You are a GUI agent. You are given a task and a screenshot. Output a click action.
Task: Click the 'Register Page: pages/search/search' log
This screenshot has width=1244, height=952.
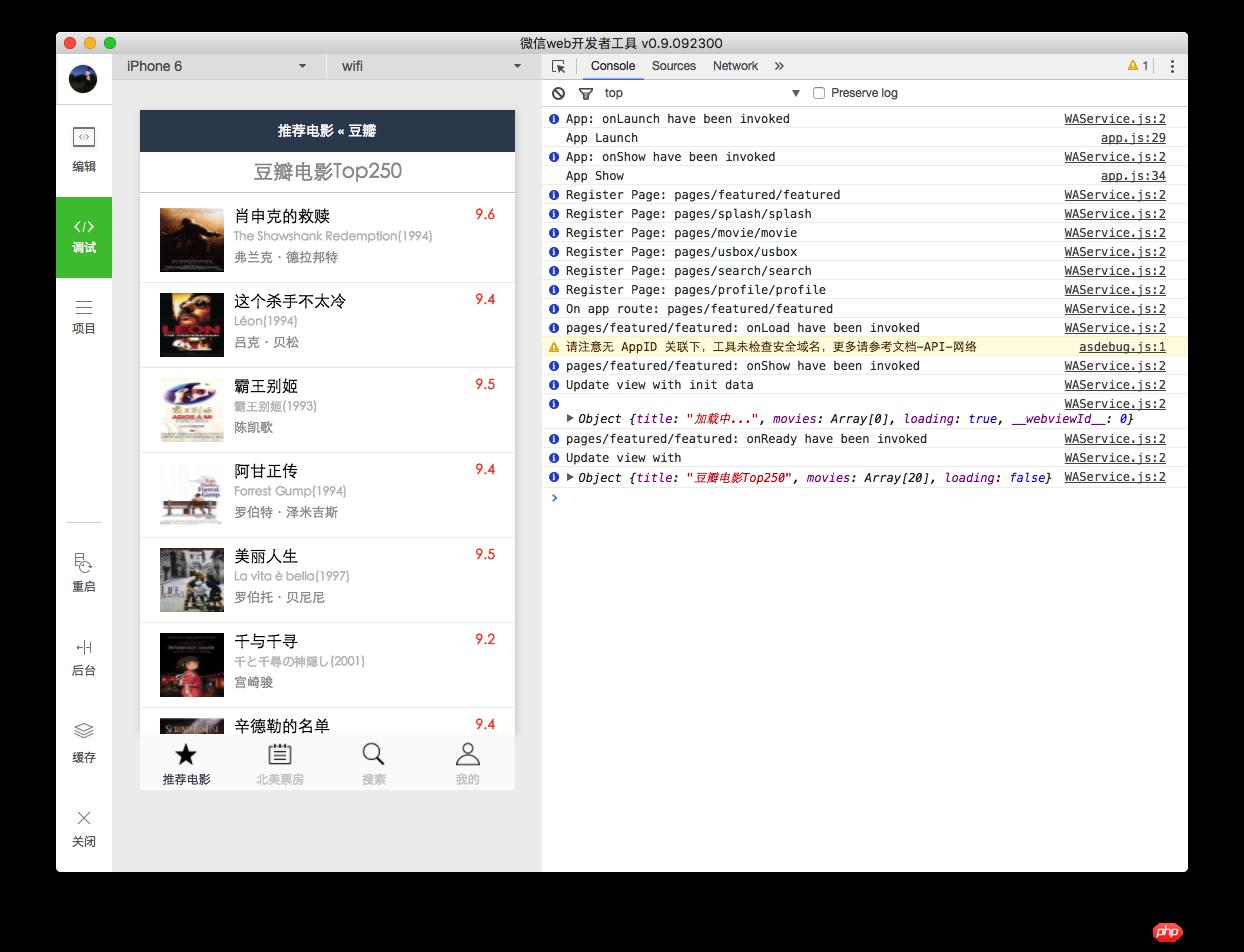pyautogui.click(x=689, y=271)
